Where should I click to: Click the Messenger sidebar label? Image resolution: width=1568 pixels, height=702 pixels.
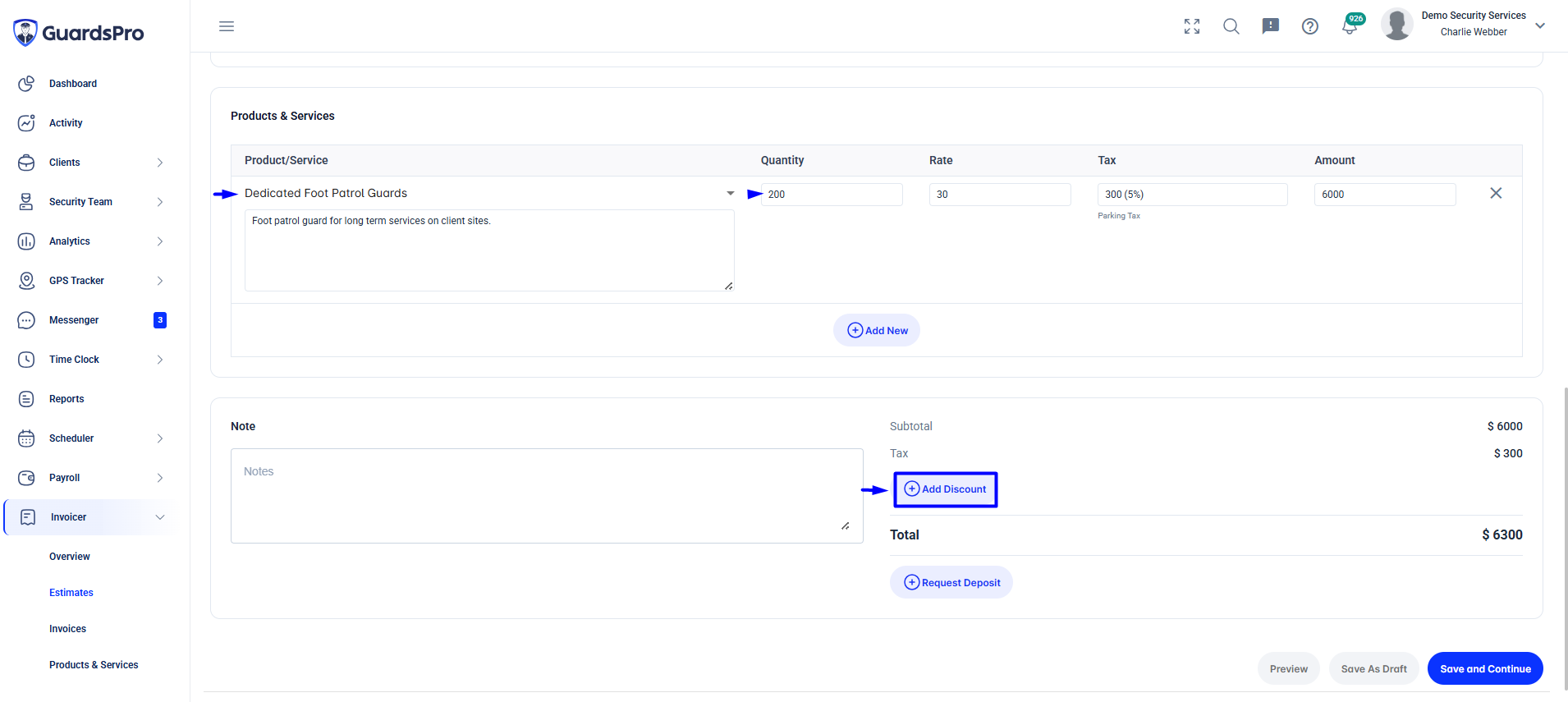point(74,320)
